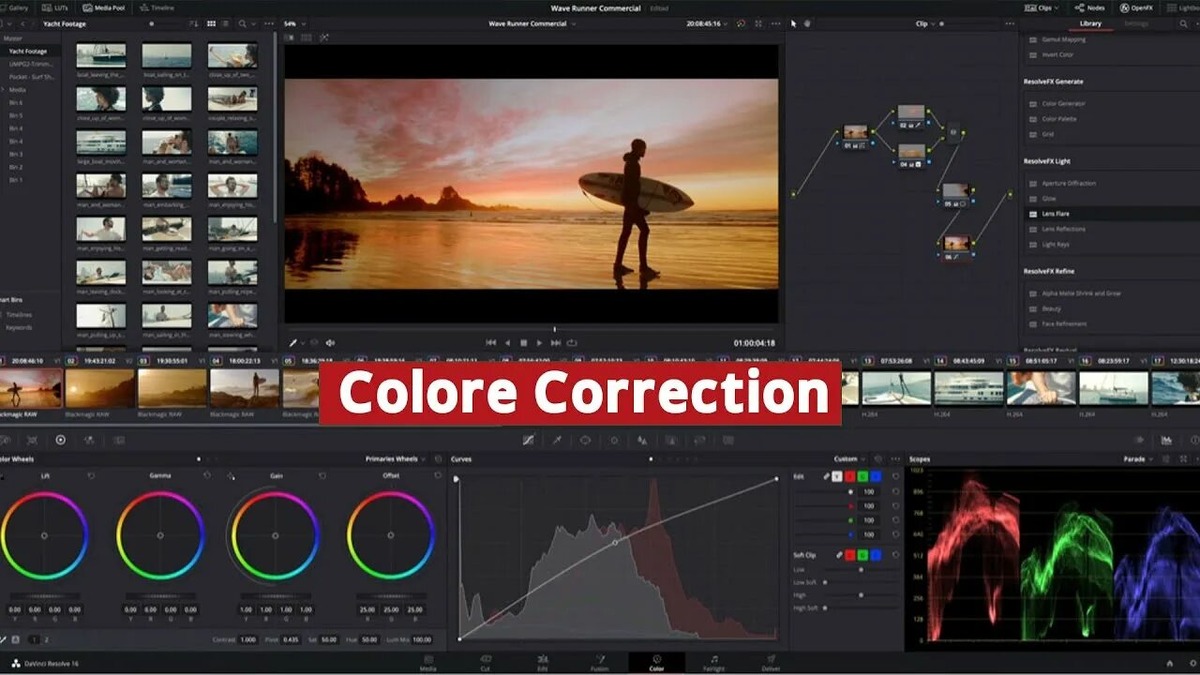Switch to the Library tab
1200x675 pixels.
pyautogui.click(x=1091, y=23)
